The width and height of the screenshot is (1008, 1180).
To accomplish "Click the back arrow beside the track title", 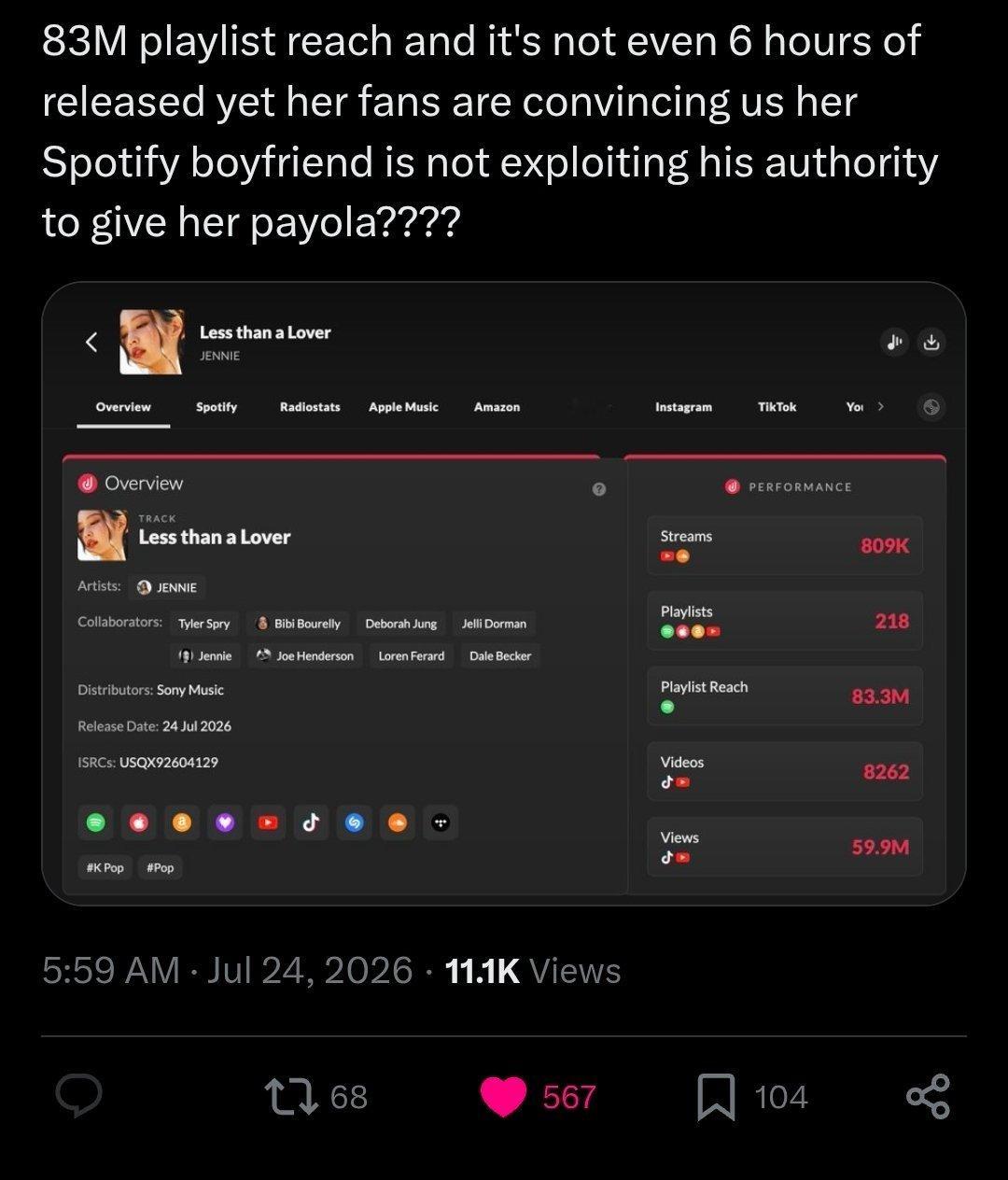I will (x=91, y=343).
